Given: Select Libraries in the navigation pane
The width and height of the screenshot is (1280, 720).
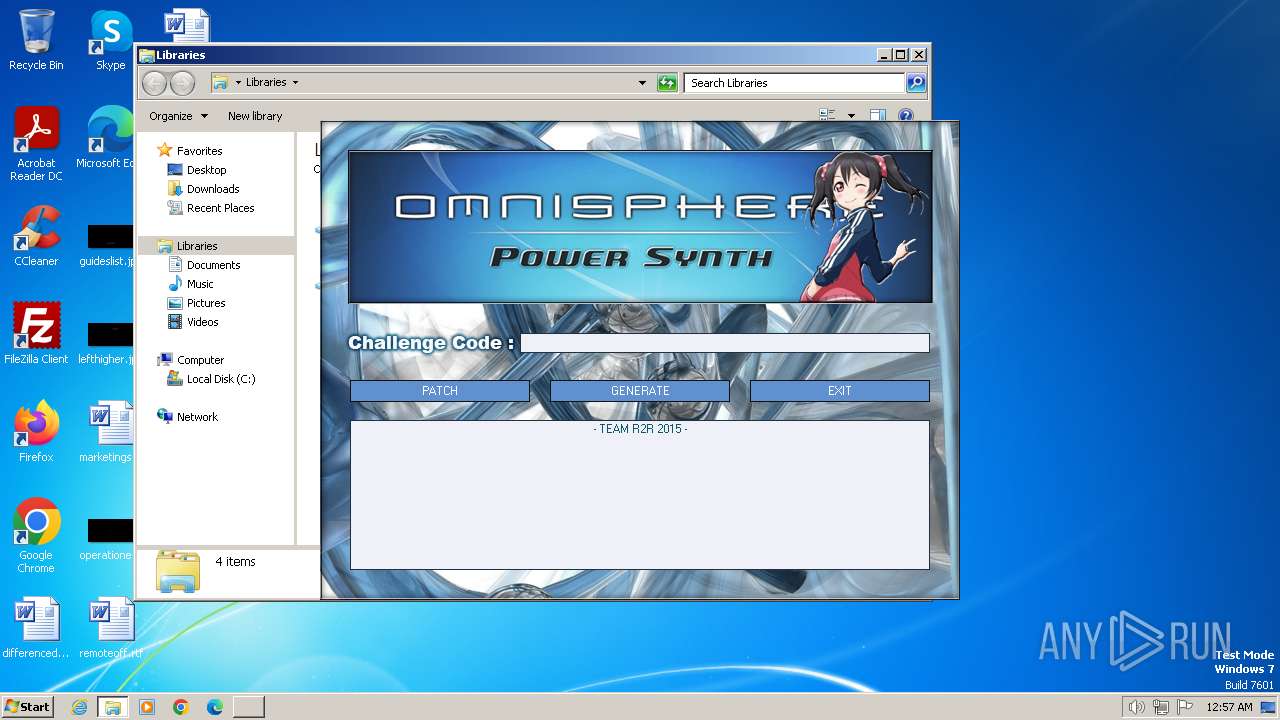Looking at the screenshot, I should click(x=197, y=246).
